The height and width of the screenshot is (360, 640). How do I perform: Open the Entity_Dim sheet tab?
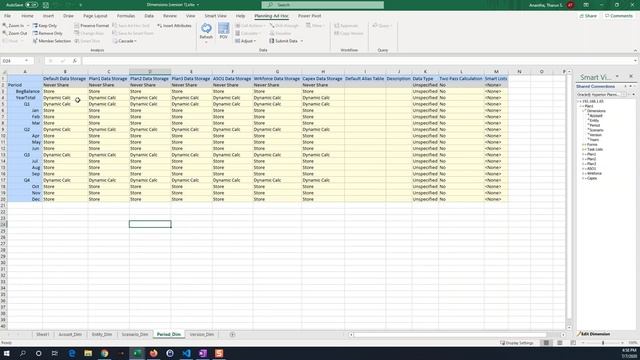102,334
